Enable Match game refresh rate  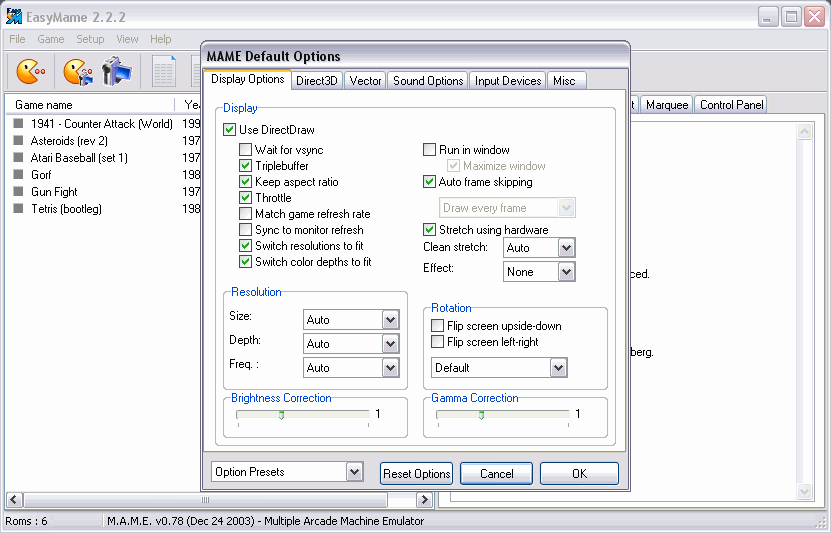click(x=245, y=214)
